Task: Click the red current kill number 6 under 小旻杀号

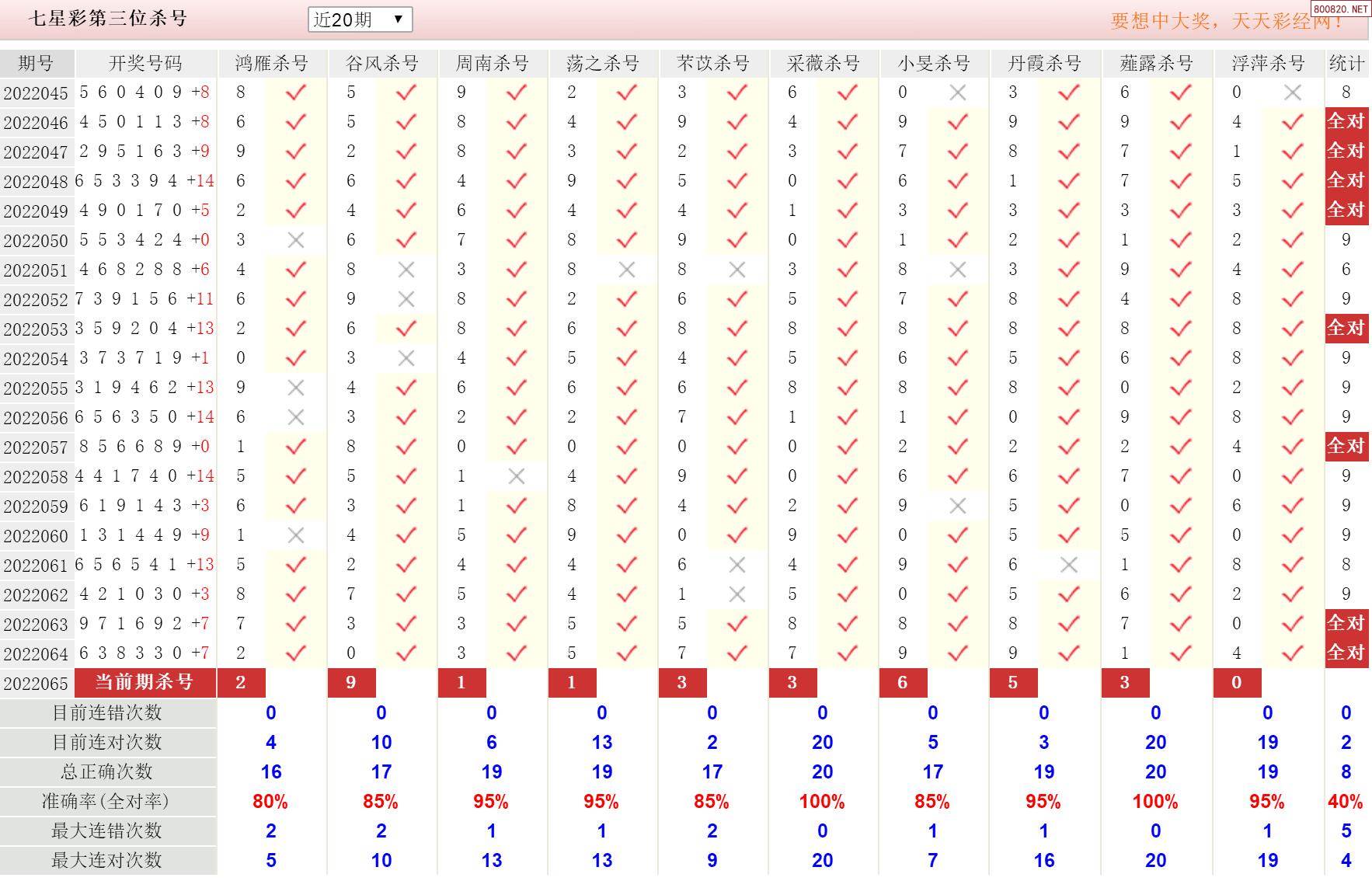Action: [903, 683]
